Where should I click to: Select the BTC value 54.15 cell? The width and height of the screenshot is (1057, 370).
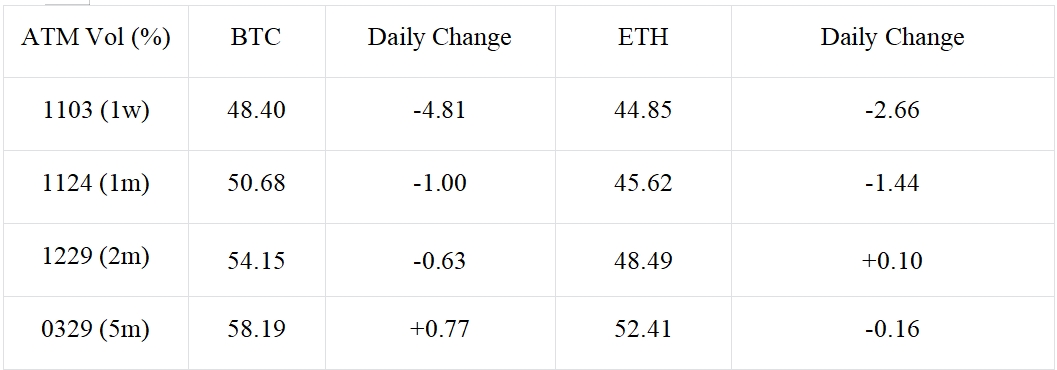coord(256,260)
